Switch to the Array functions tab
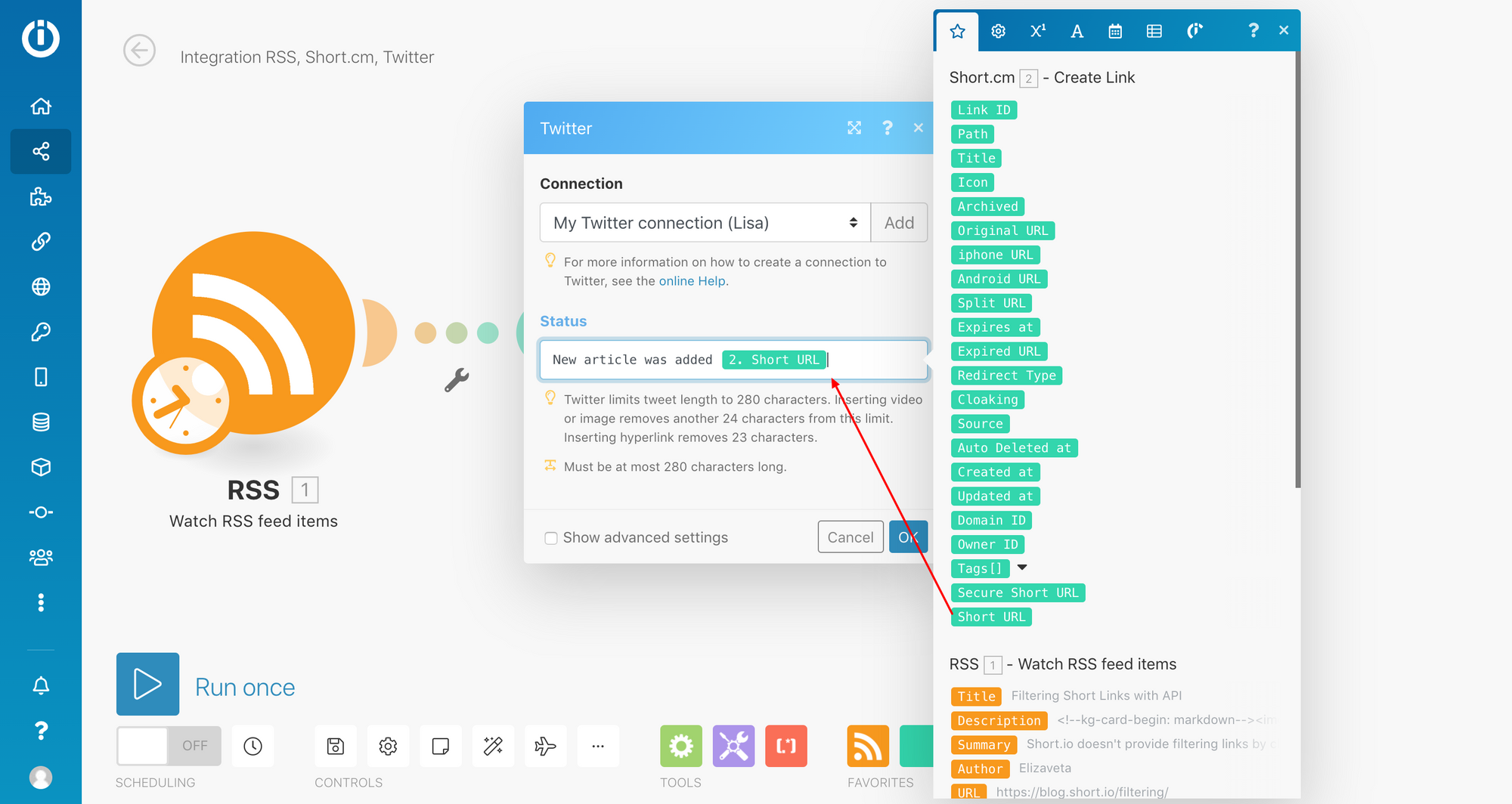1512x804 pixels. point(1154,31)
